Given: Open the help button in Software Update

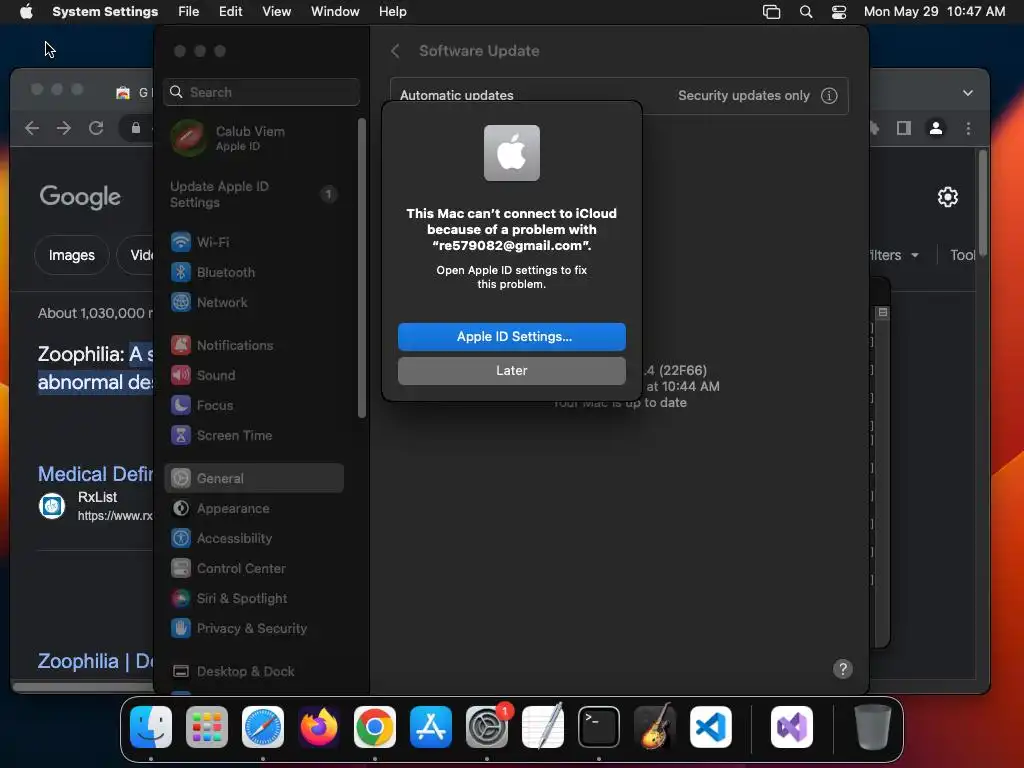Looking at the screenshot, I should 842,669.
